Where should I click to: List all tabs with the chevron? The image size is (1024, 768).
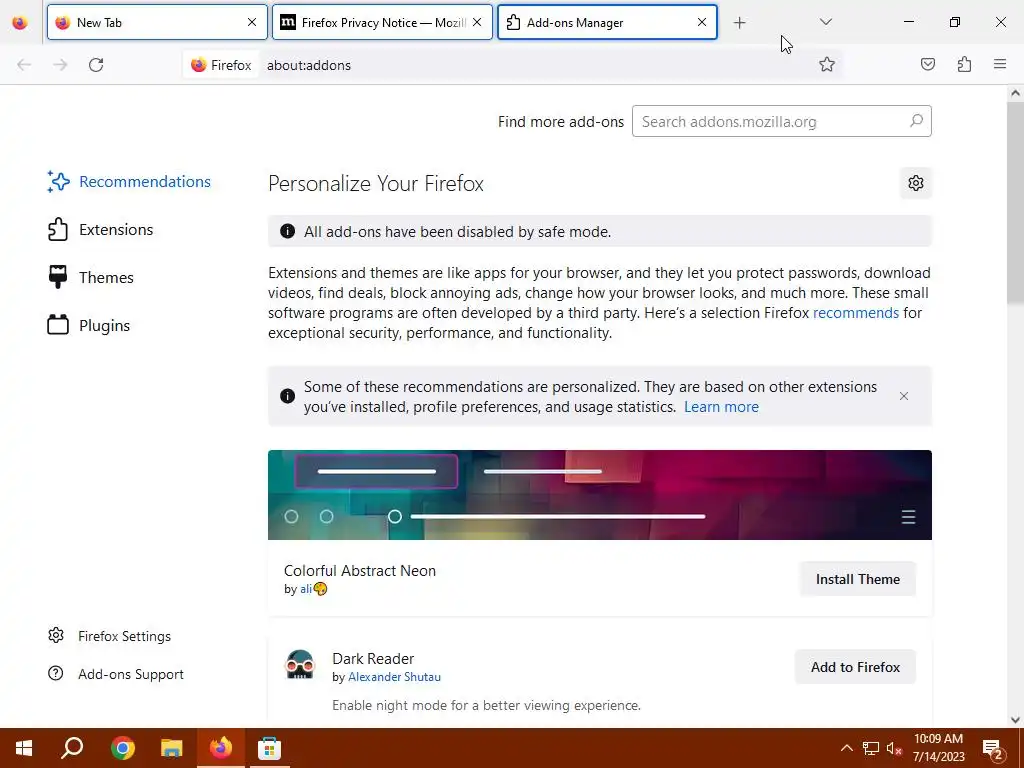(x=825, y=22)
